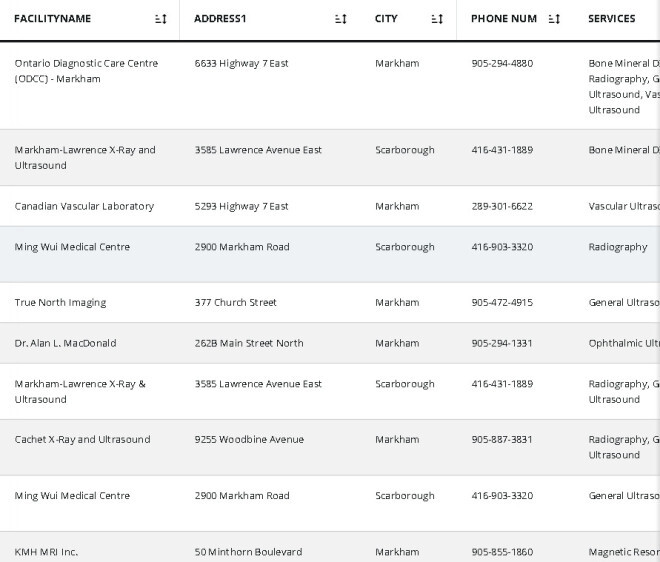The image size is (660, 562).
Task: Click the sort icon for FACILITYNAME column
Action: pyautogui.click(x=161, y=19)
